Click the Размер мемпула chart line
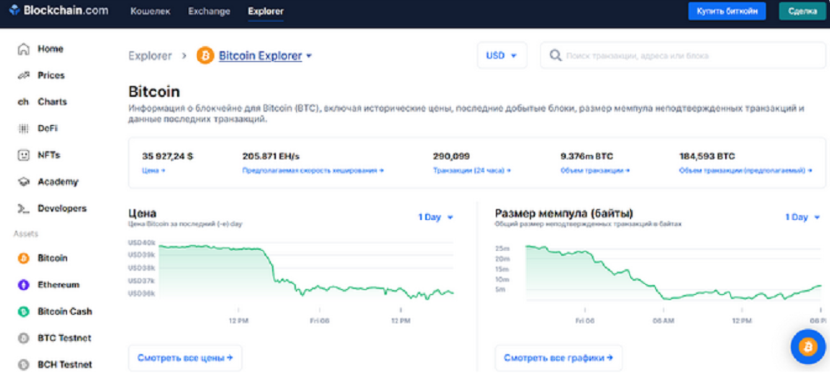831x384 pixels. (x=673, y=273)
